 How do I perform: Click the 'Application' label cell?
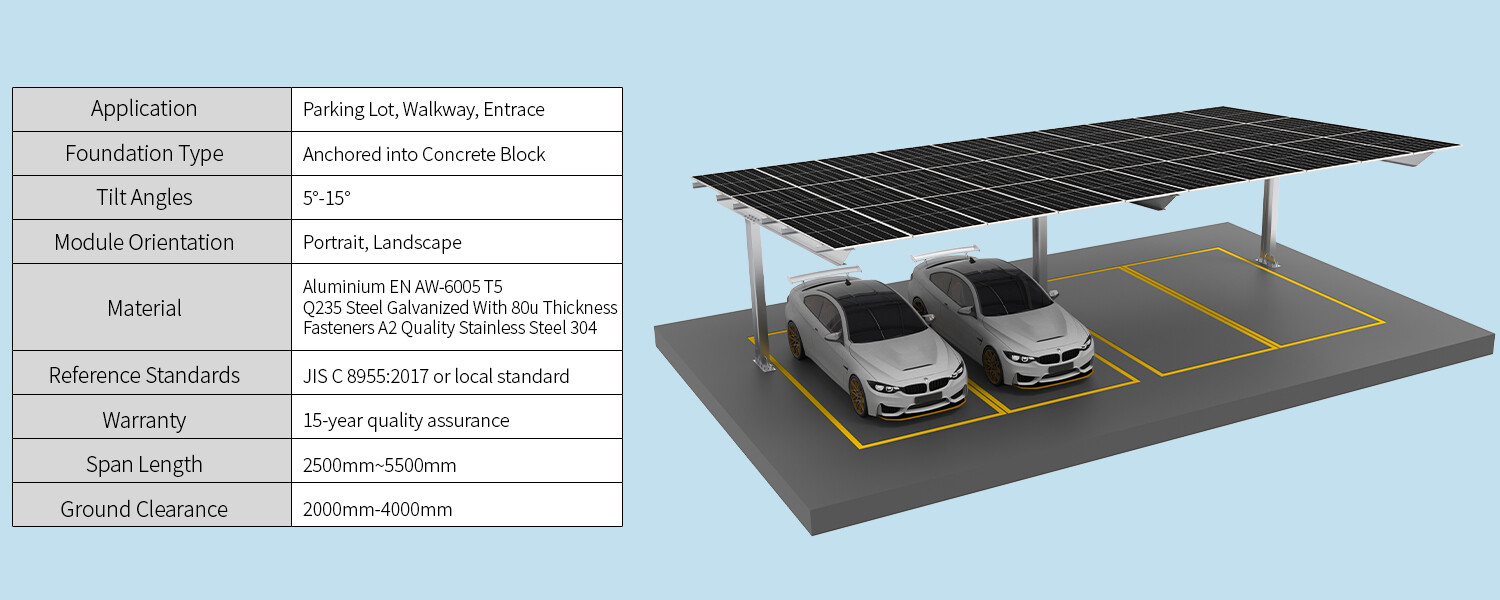tap(152, 109)
